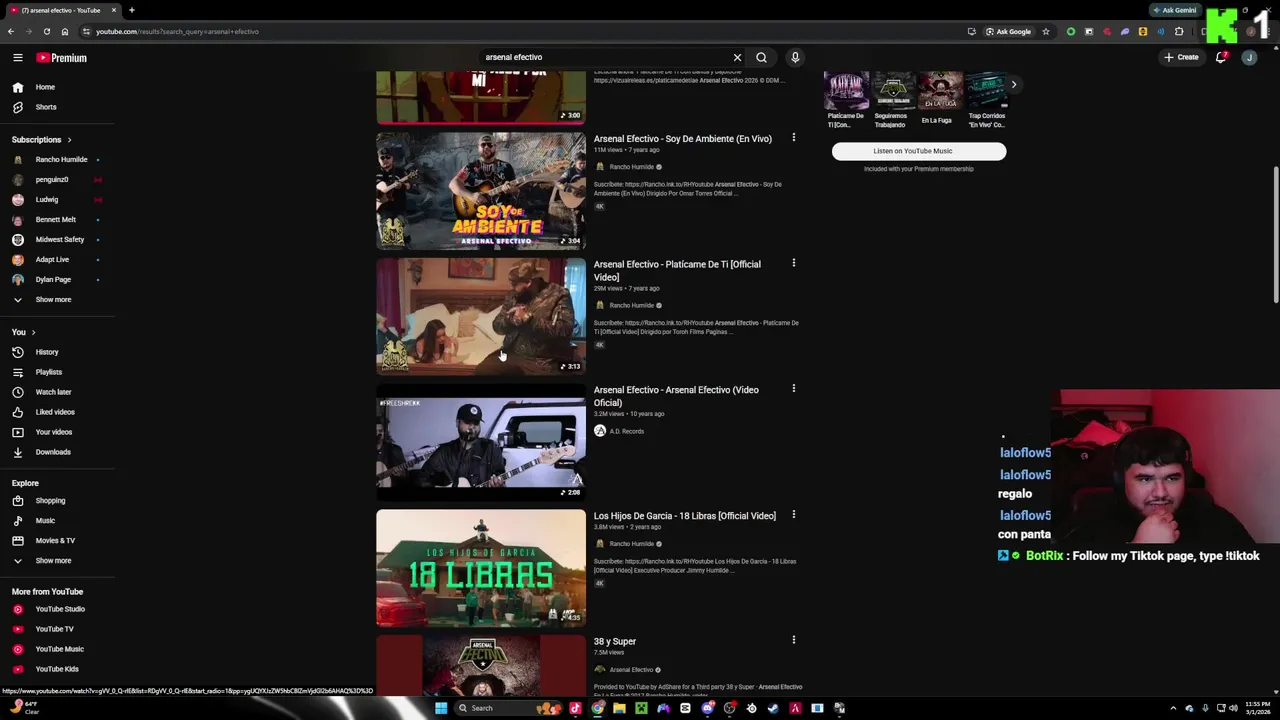
Task: Open the Windows Start button
Action: pos(440,708)
